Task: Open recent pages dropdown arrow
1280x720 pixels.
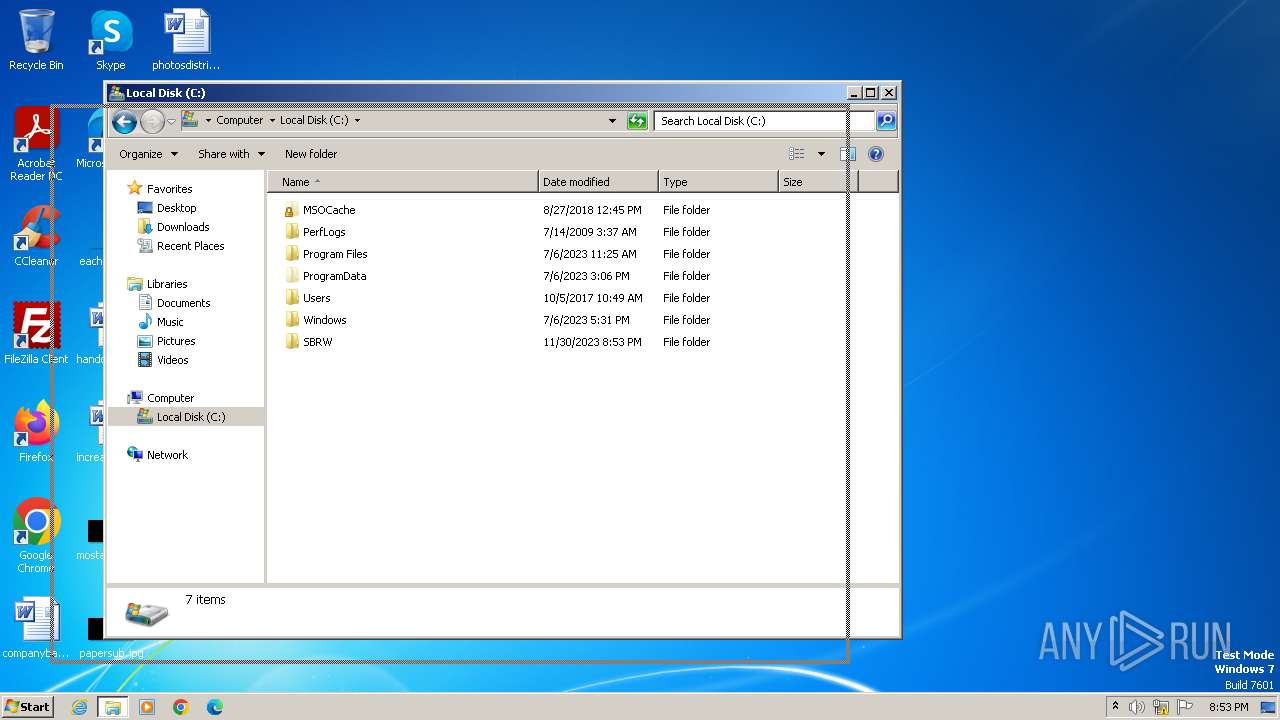Action: (171, 121)
